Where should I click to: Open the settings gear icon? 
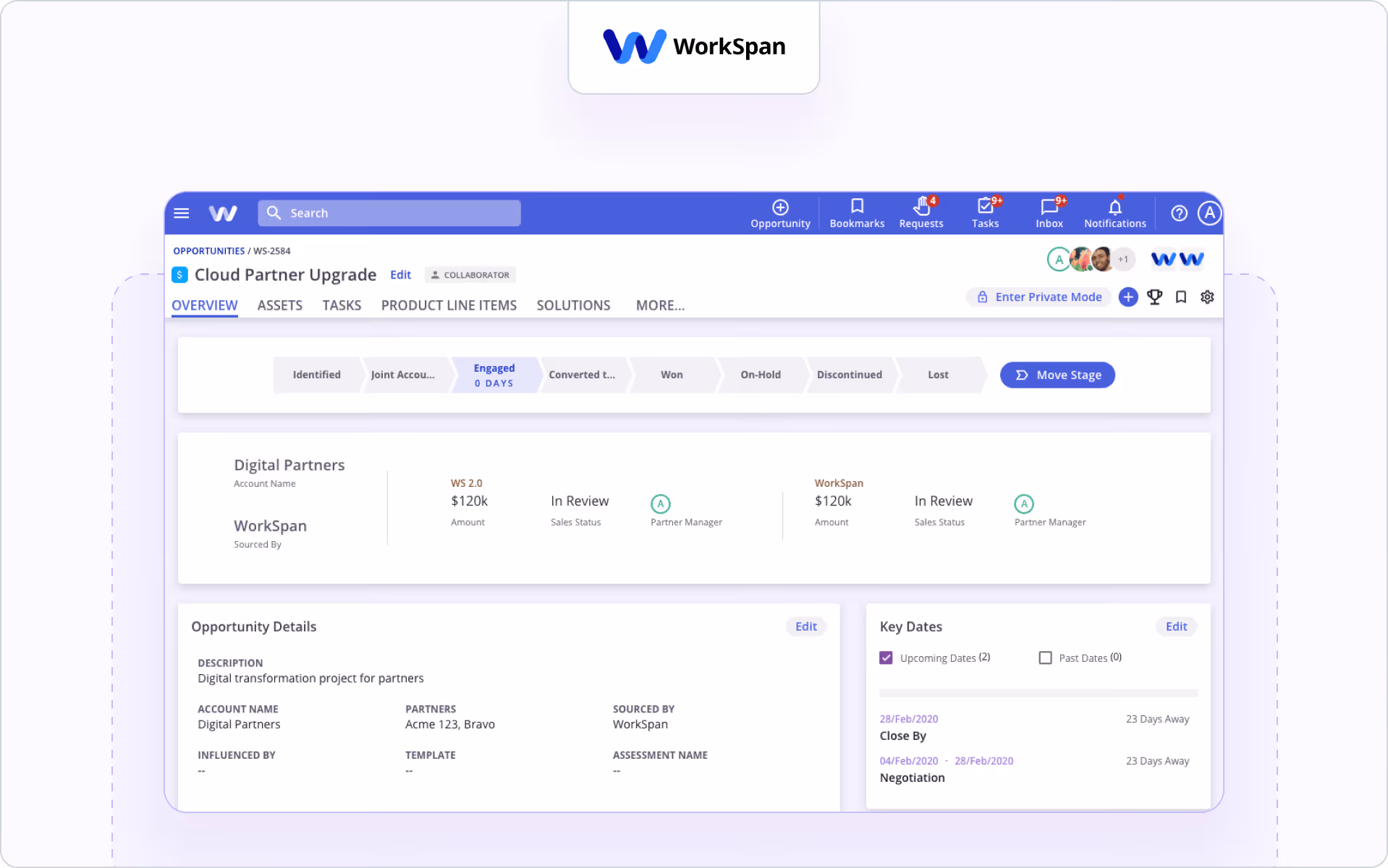(1207, 297)
